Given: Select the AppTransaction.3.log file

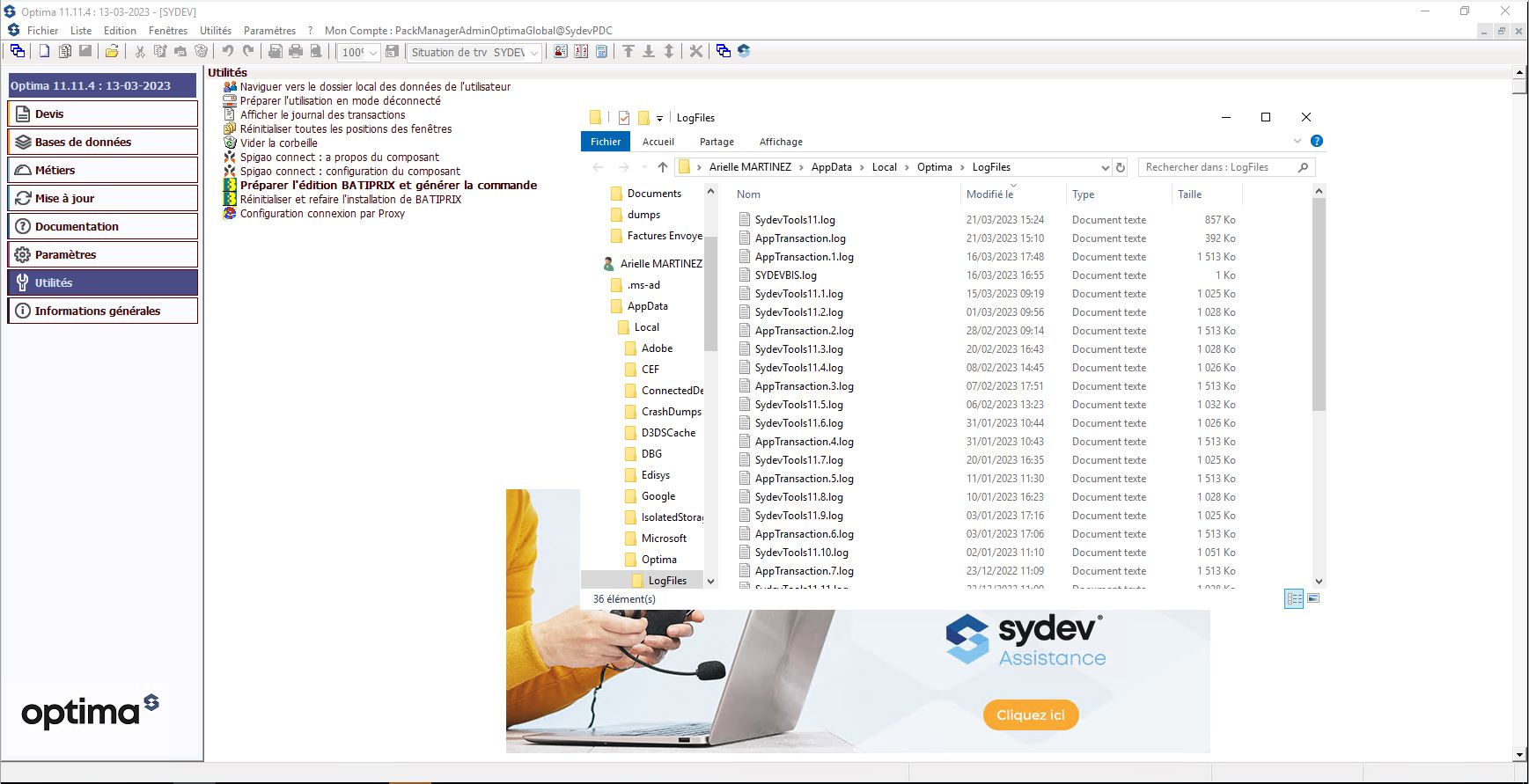Looking at the screenshot, I should [x=804, y=386].
